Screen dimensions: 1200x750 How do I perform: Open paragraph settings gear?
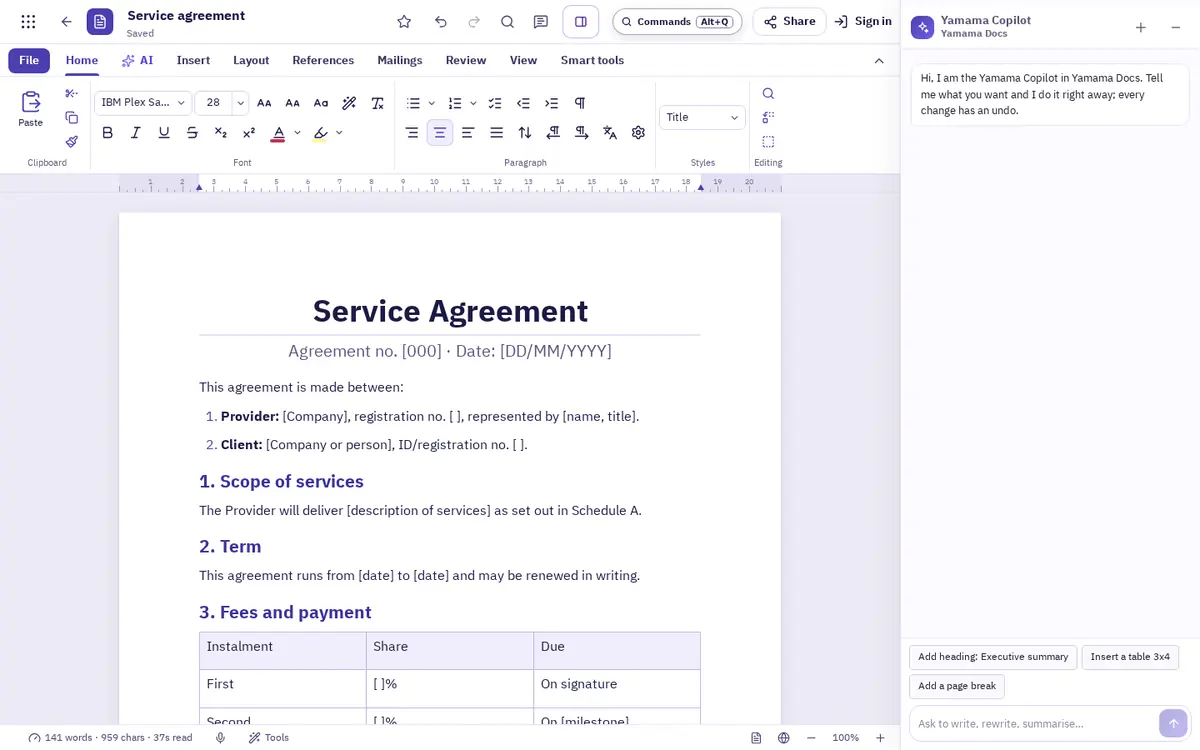pyautogui.click(x=638, y=132)
